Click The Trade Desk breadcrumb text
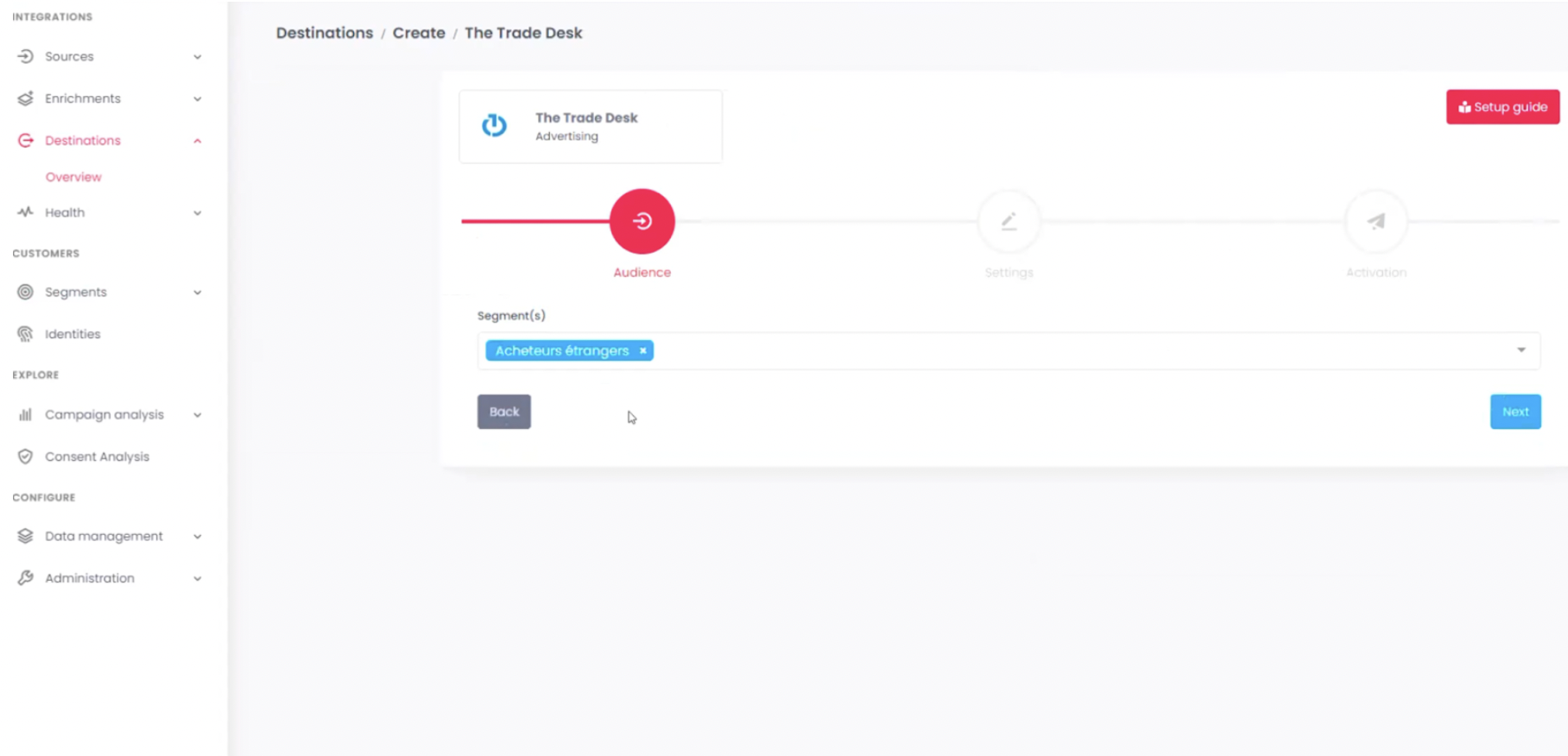The height and width of the screenshot is (756, 1568). 523,33
